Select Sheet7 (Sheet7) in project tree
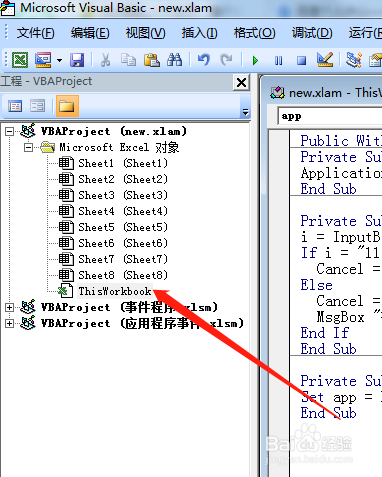Screen dimensions: 382x477 coord(123,259)
